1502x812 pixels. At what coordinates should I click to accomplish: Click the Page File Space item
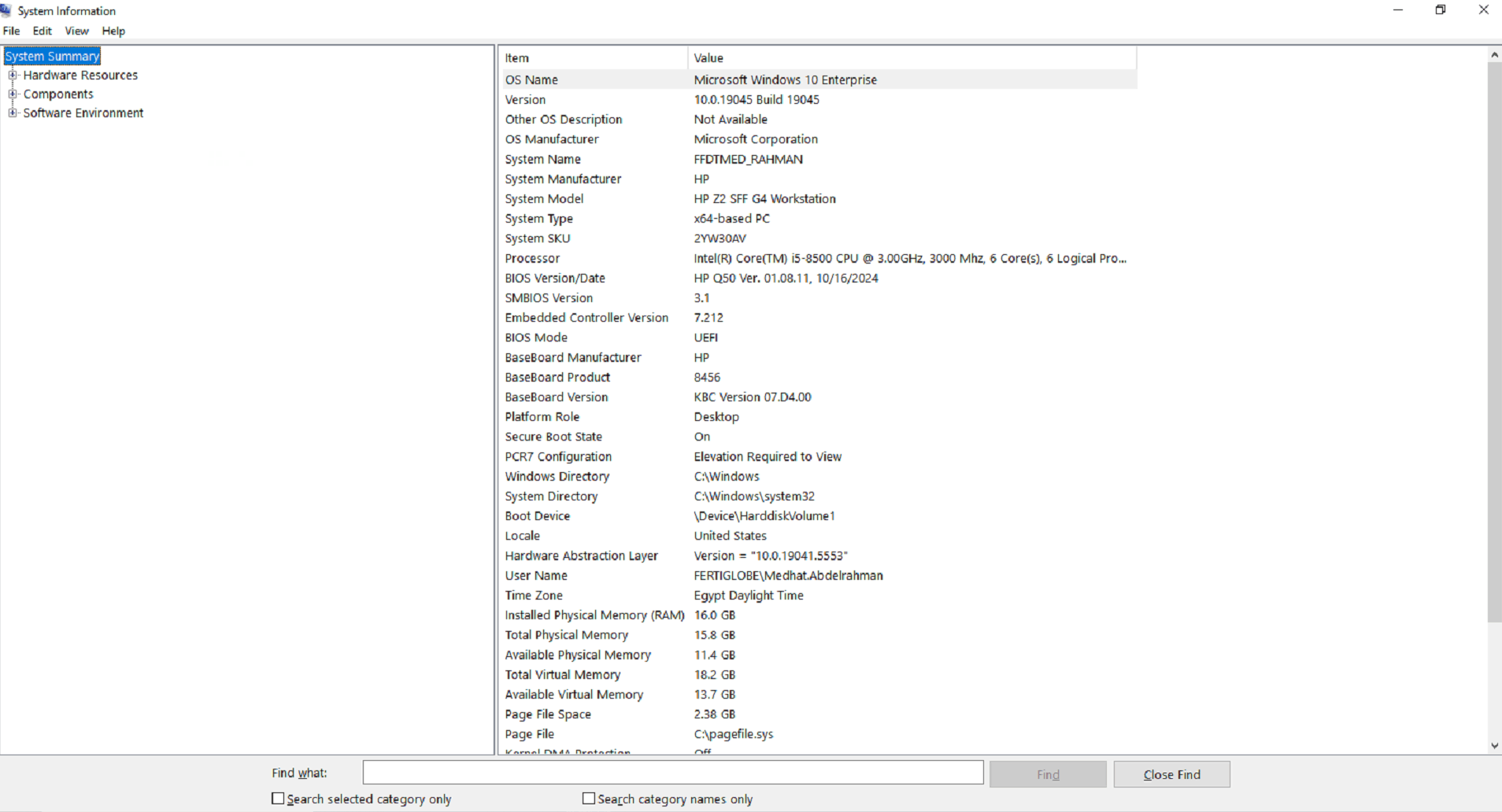pyautogui.click(x=548, y=714)
